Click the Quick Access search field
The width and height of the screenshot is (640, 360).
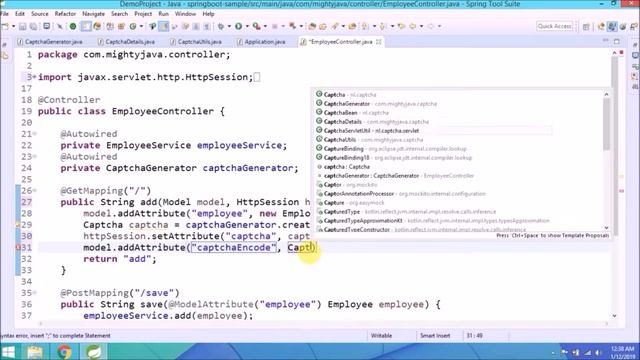coord(554,26)
